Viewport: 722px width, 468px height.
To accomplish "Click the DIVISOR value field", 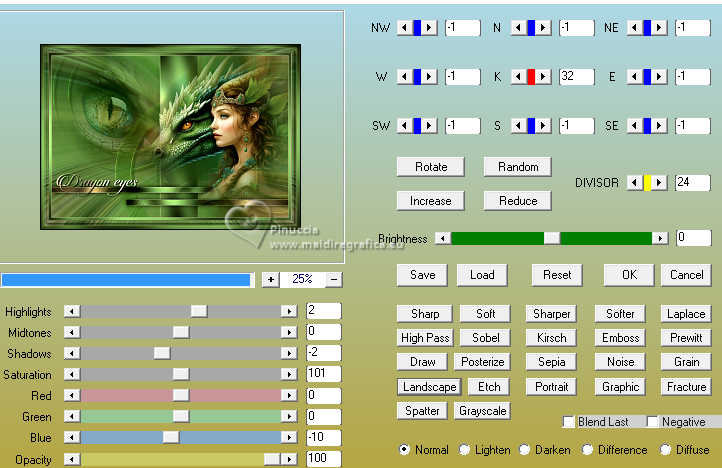I will click(x=693, y=183).
